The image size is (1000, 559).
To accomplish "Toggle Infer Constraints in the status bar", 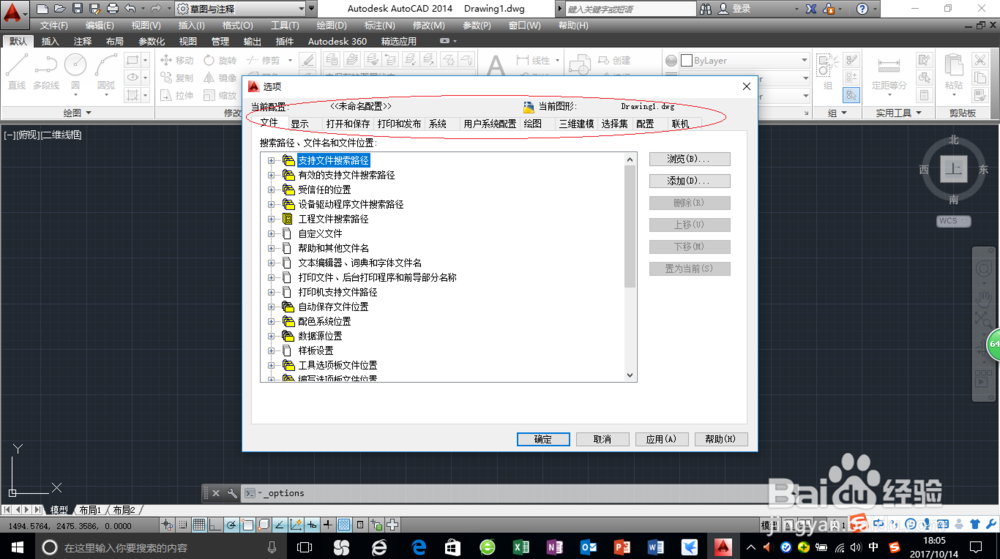I will click(x=167, y=525).
